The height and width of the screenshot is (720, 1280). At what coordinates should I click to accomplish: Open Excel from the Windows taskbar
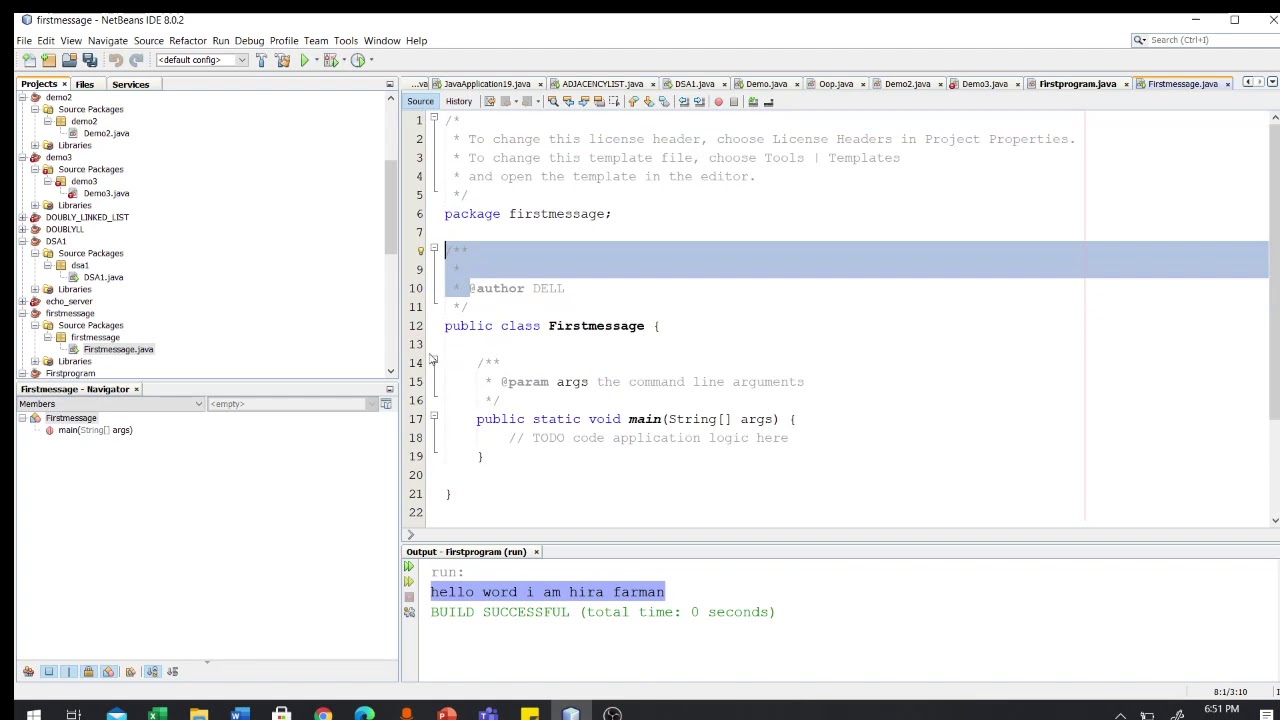click(157, 714)
